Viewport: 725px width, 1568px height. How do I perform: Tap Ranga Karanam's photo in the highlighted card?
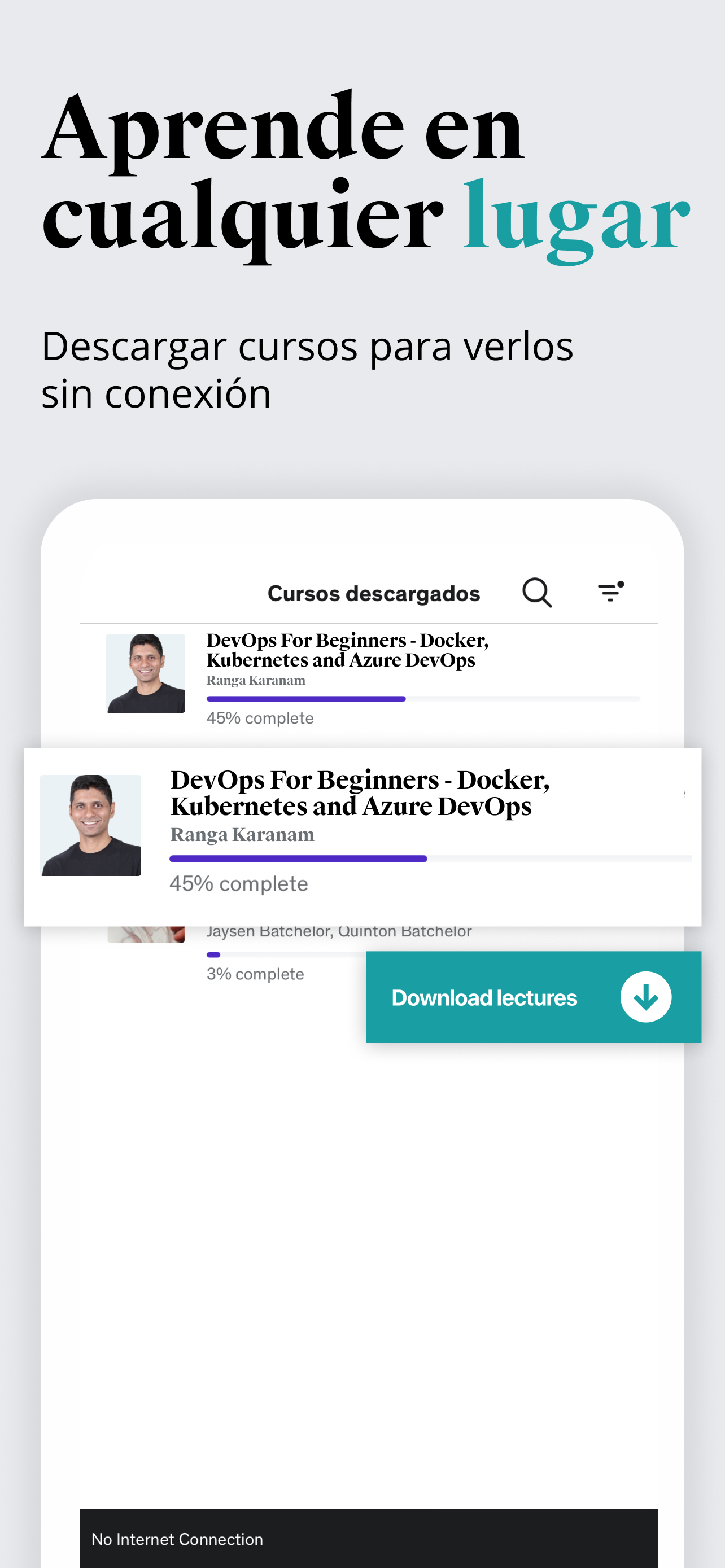pyautogui.click(x=91, y=825)
